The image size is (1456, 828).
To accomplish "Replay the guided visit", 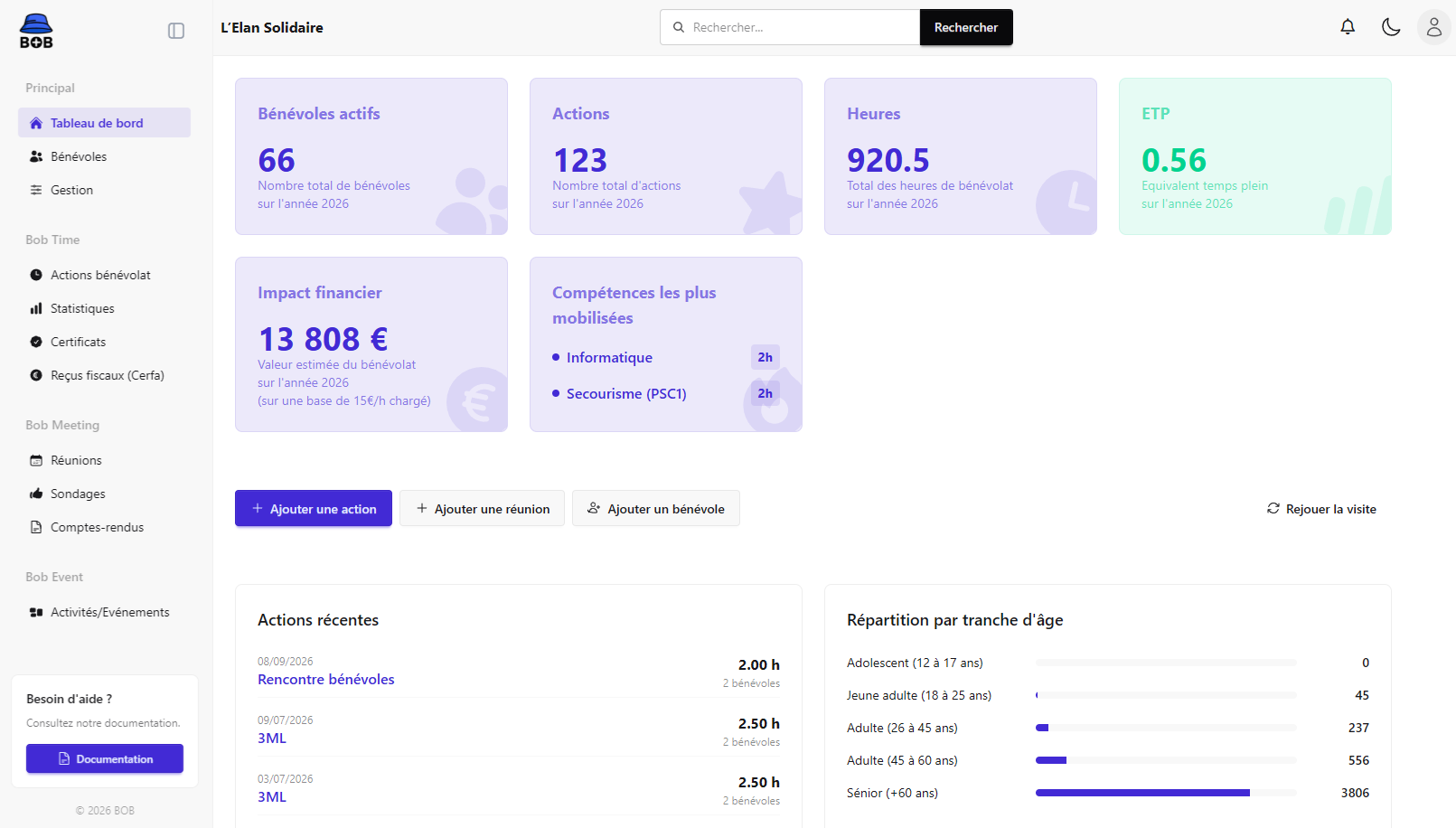I will [1321, 509].
